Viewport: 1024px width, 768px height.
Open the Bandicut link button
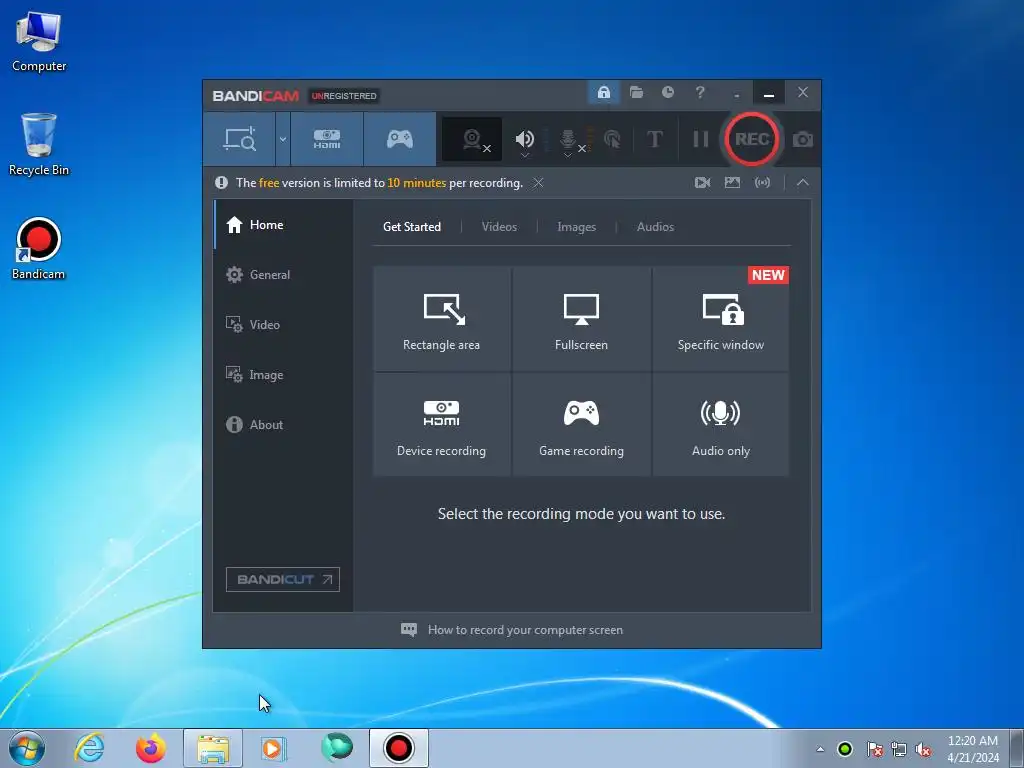(283, 579)
